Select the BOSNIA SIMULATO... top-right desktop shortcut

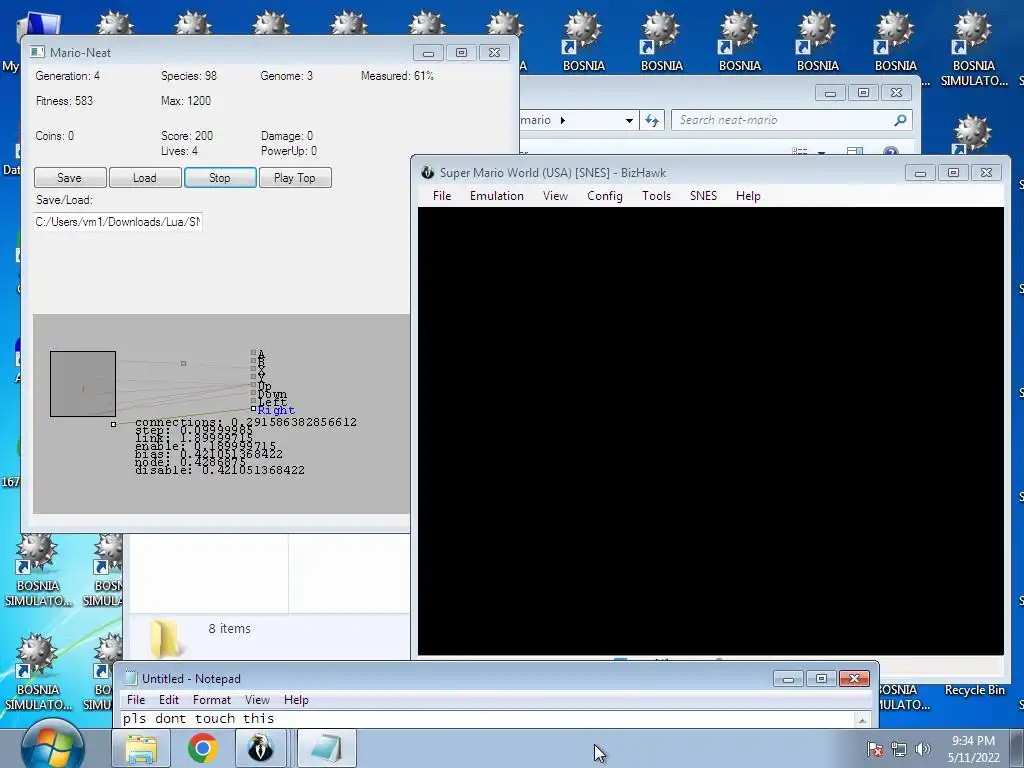pyautogui.click(x=973, y=50)
